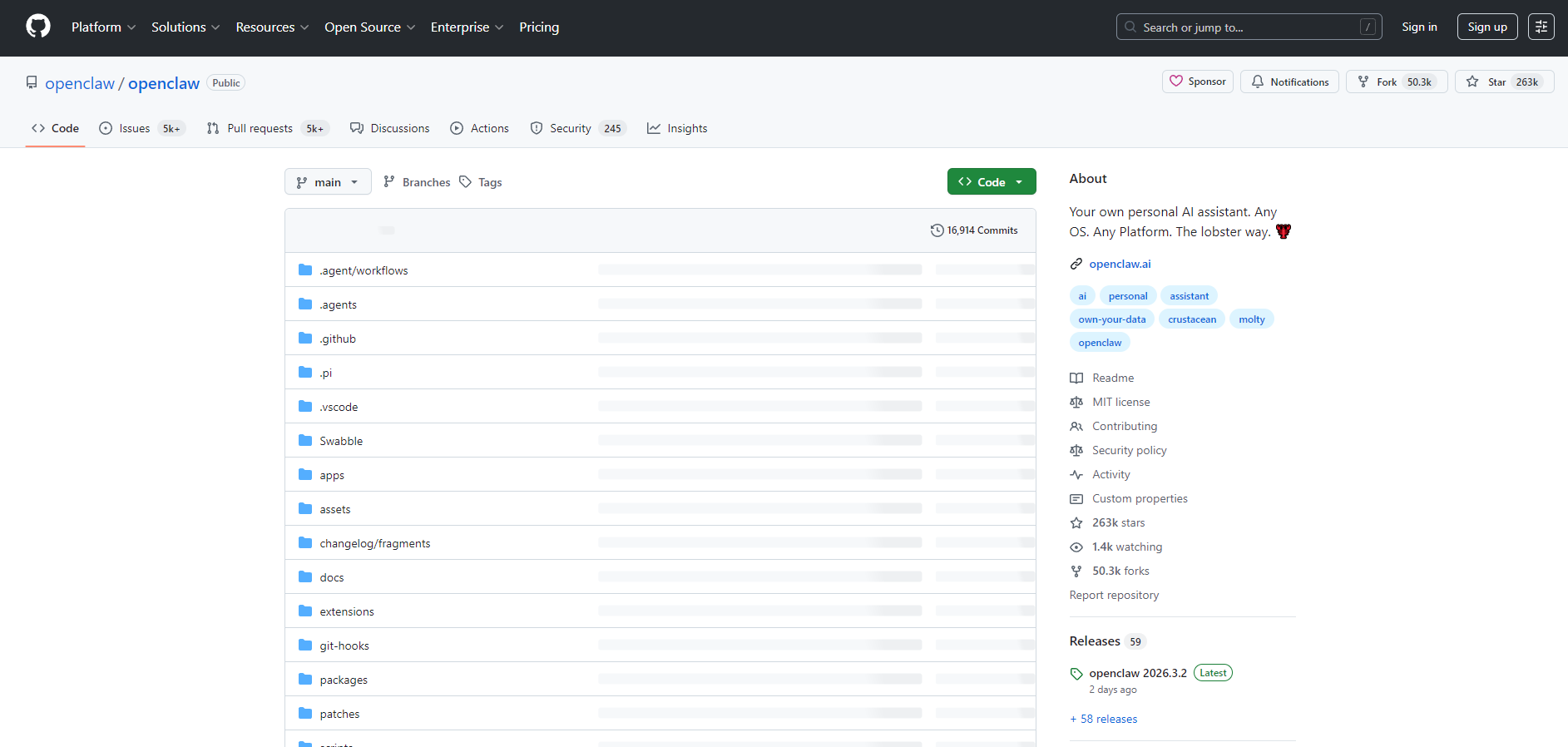Open the openclaw repository name link

164,83
